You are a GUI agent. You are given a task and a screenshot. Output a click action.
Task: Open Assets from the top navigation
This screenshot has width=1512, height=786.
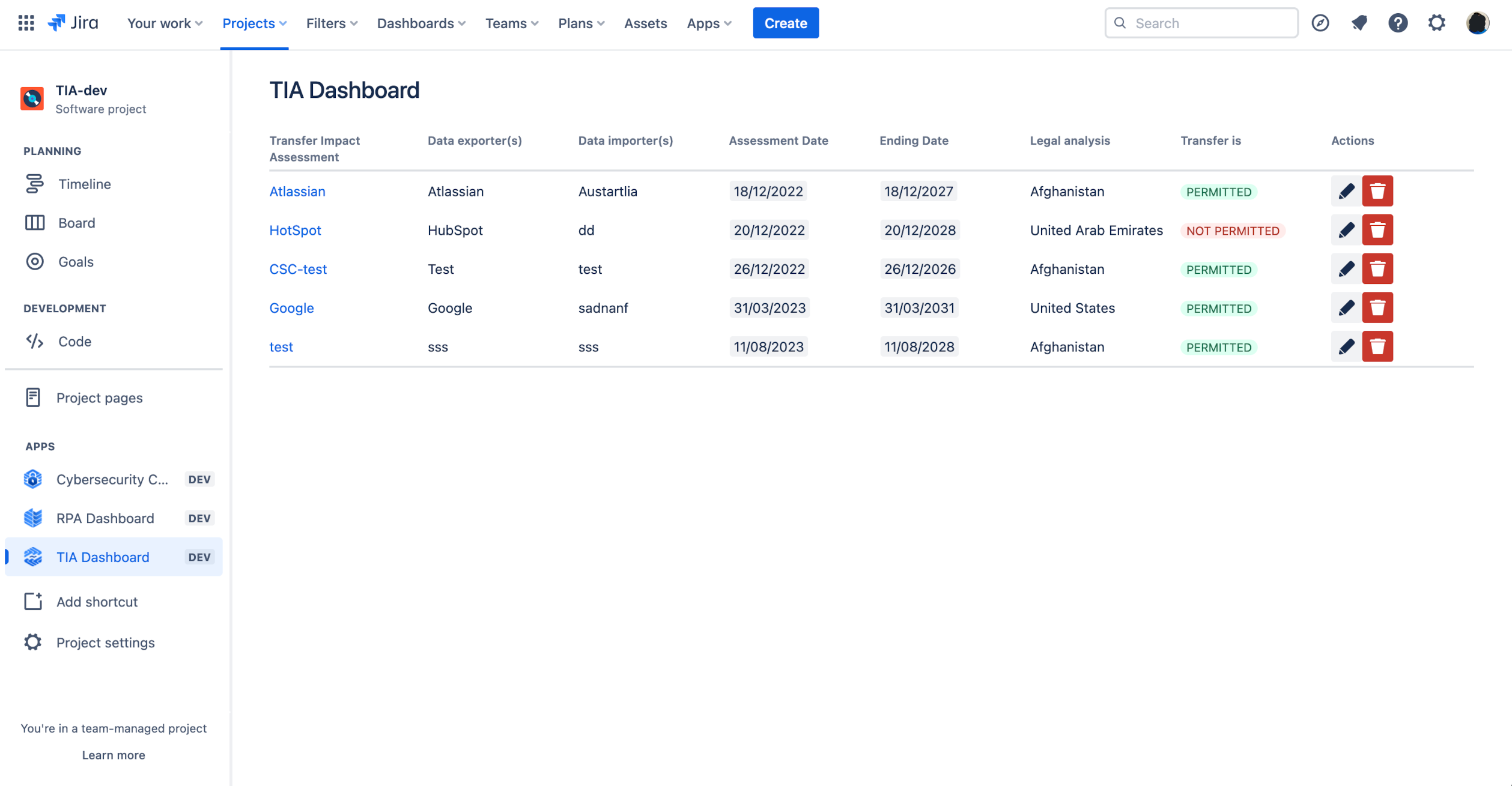pos(645,23)
